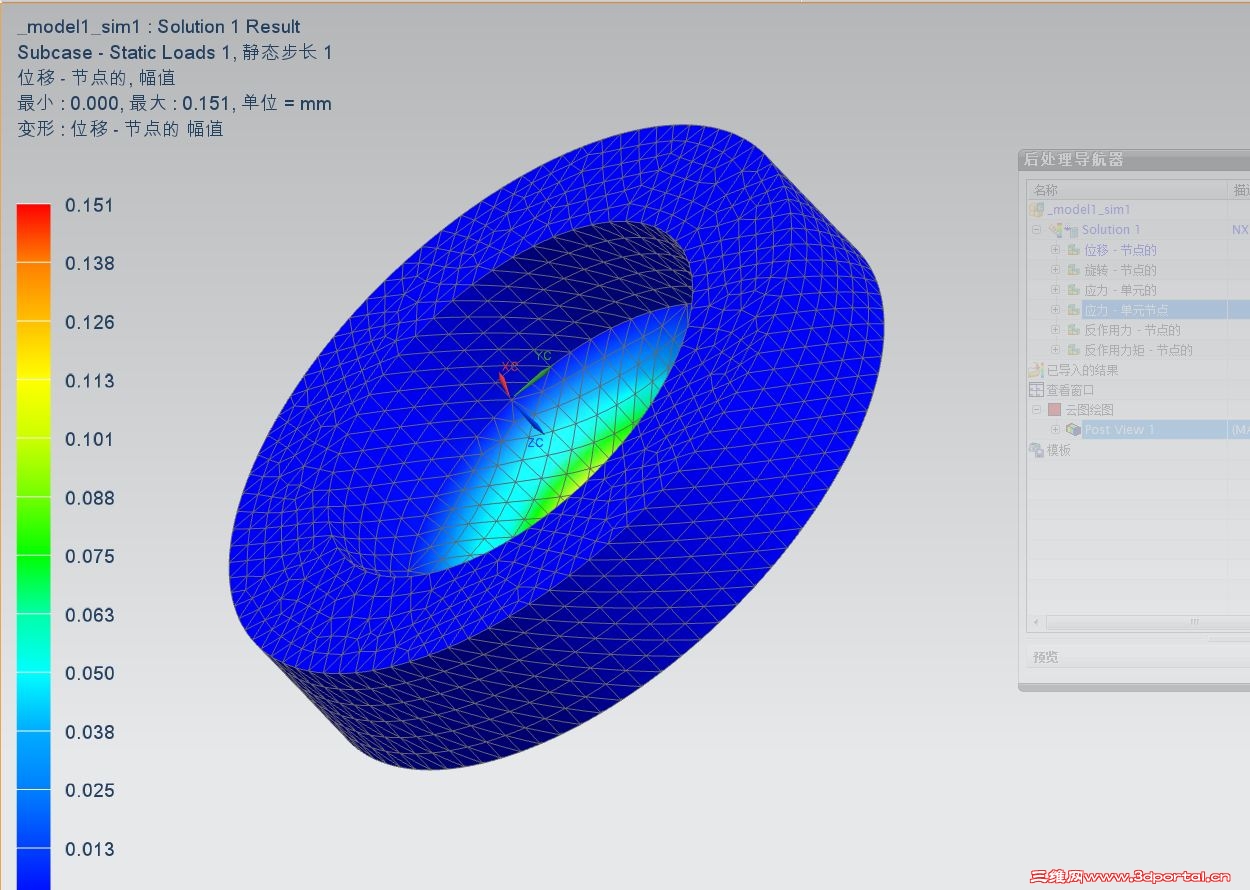This screenshot has width=1250, height=890.
Task: Click the 后处理导航器 panel title bar
Action: 1134,159
